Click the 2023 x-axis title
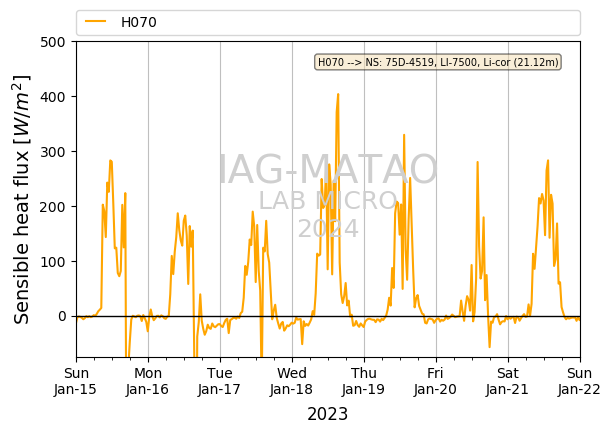Viewport: 611px width, 434px height. pos(327,414)
